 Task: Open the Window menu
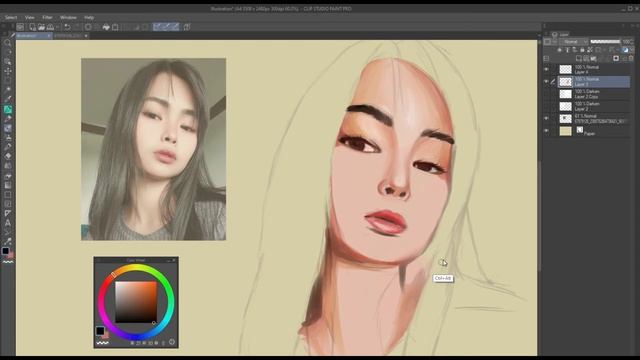tap(68, 18)
